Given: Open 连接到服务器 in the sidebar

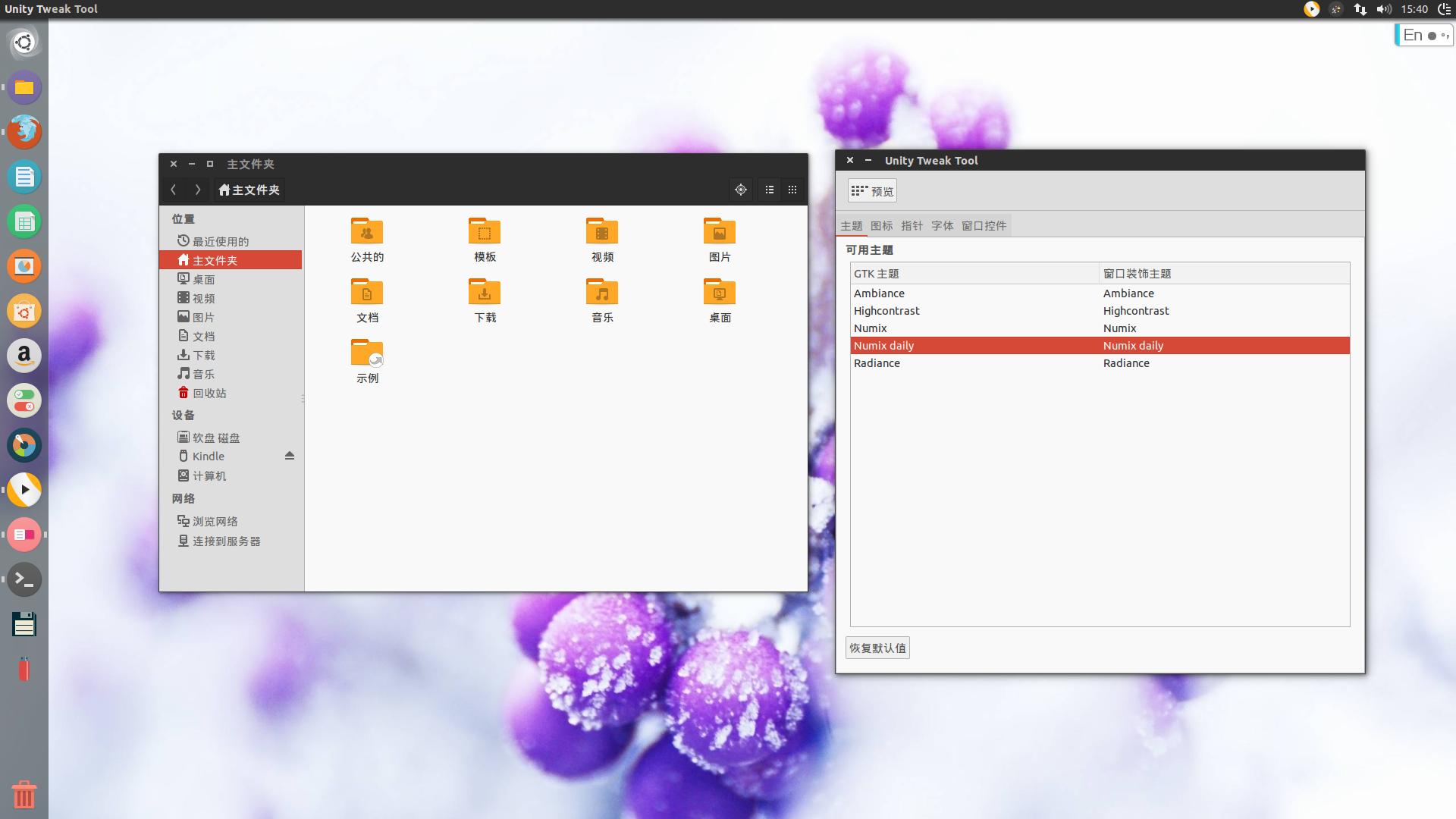Looking at the screenshot, I should (231, 541).
